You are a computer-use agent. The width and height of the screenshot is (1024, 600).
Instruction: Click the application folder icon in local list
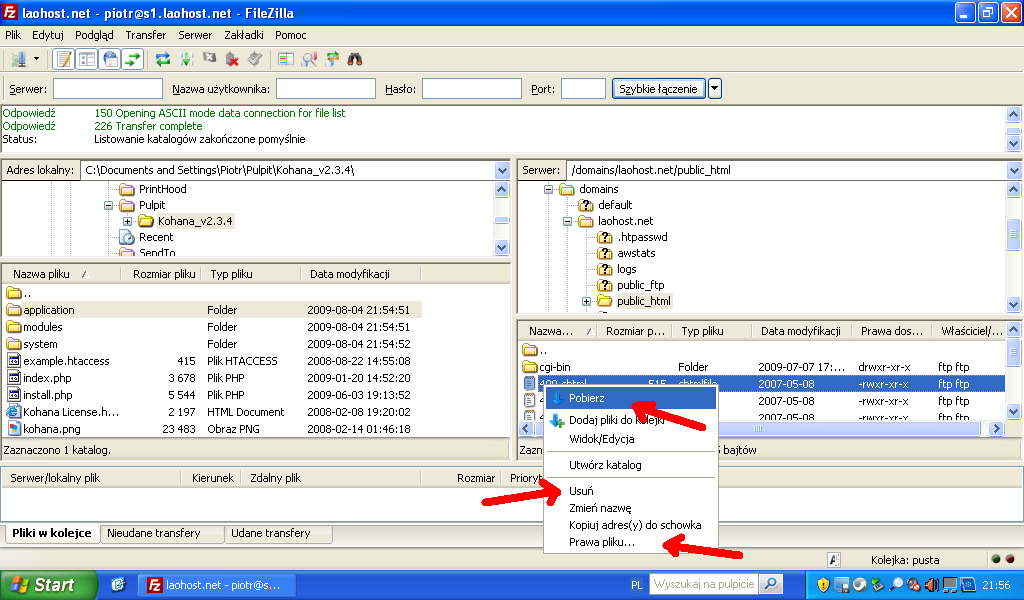click(x=14, y=309)
